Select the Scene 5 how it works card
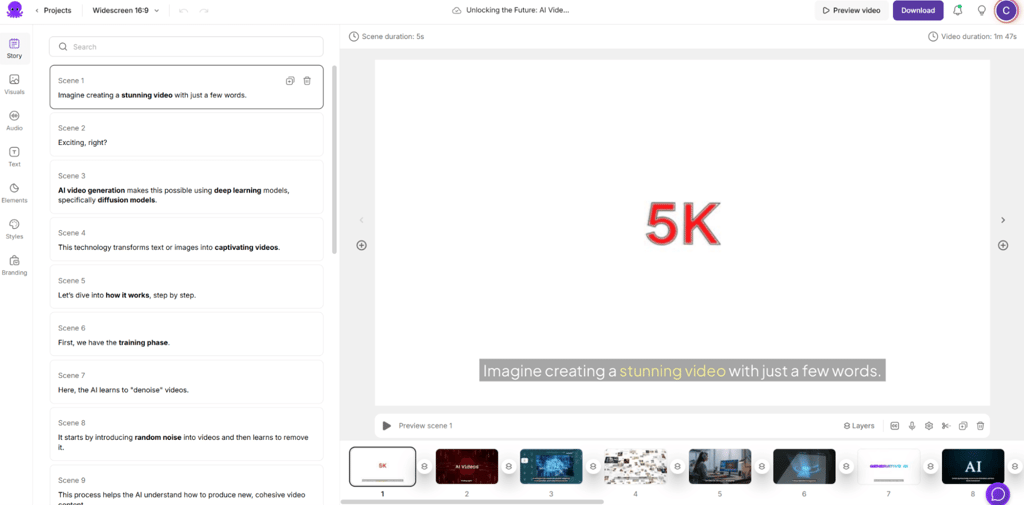The image size is (1024, 505). click(x=186, y=287)
